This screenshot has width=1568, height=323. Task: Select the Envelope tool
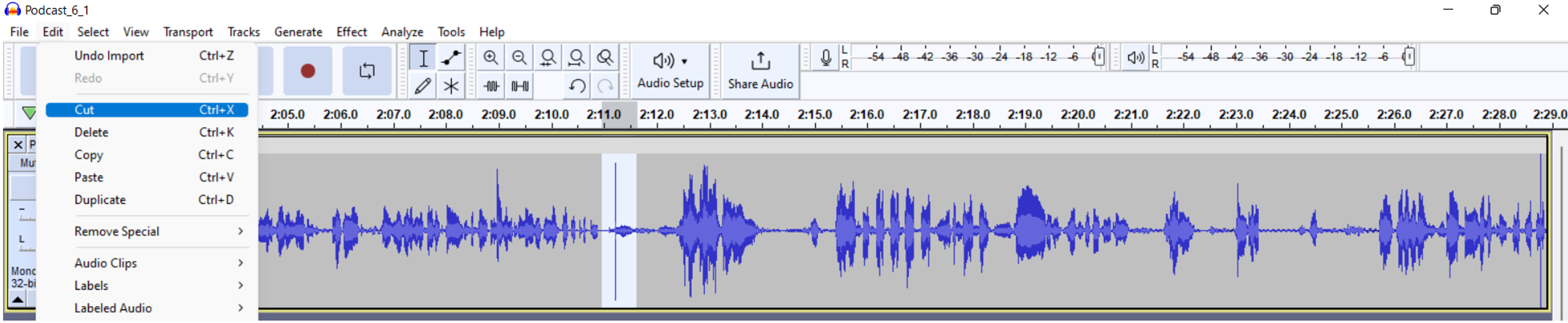451,58
